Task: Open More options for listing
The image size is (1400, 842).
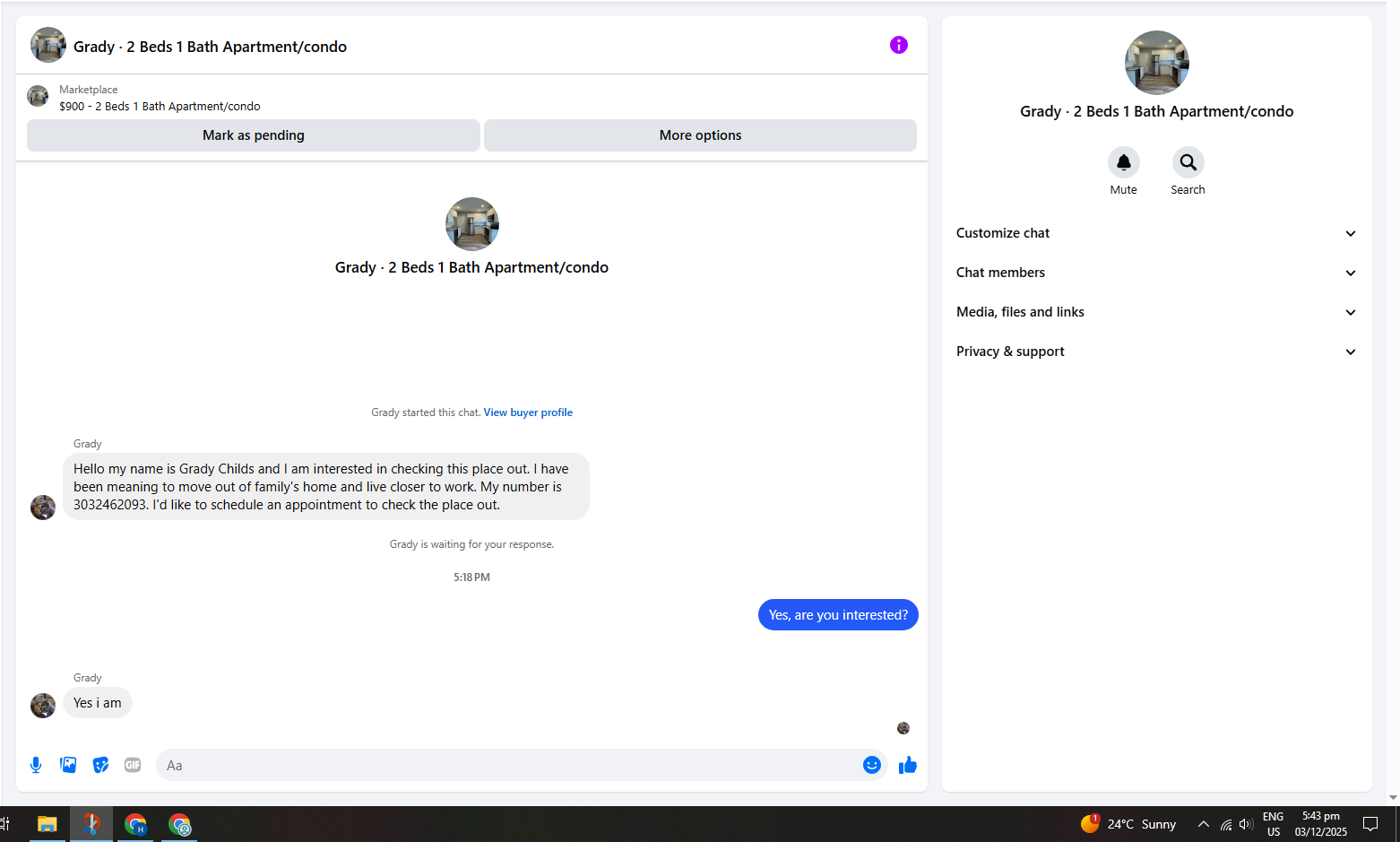Action: pos(700,135)
